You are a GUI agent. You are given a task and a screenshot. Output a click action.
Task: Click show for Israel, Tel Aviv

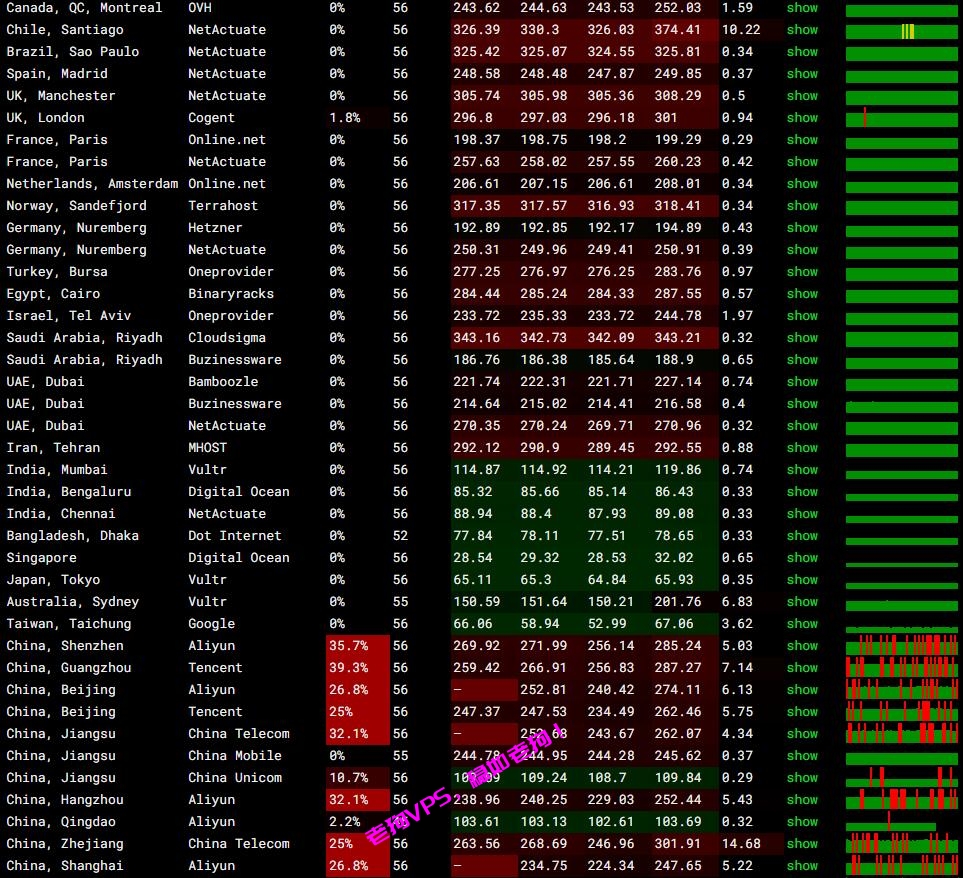pos(802,316)
